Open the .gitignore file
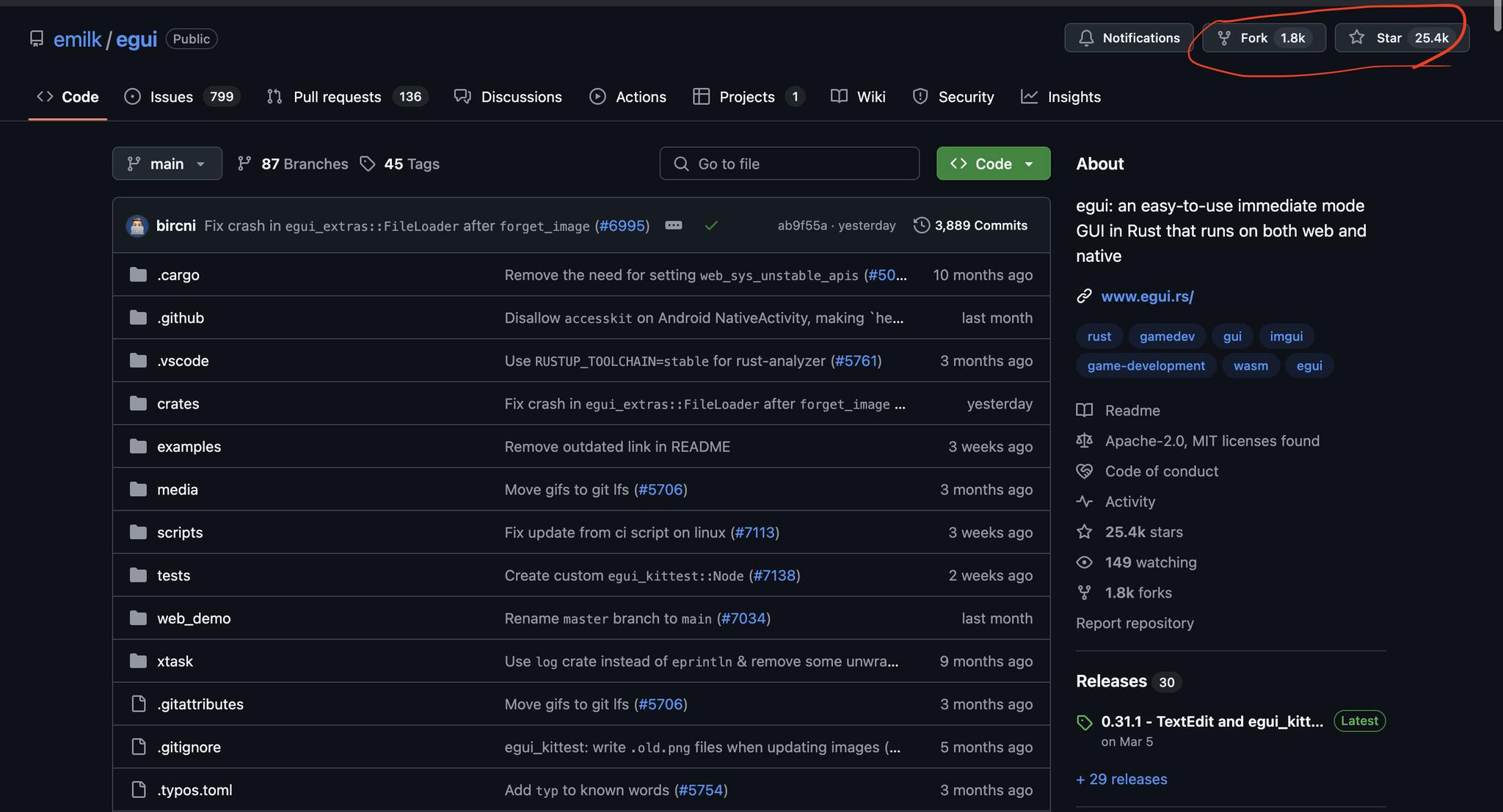 (x=189, y=747)
